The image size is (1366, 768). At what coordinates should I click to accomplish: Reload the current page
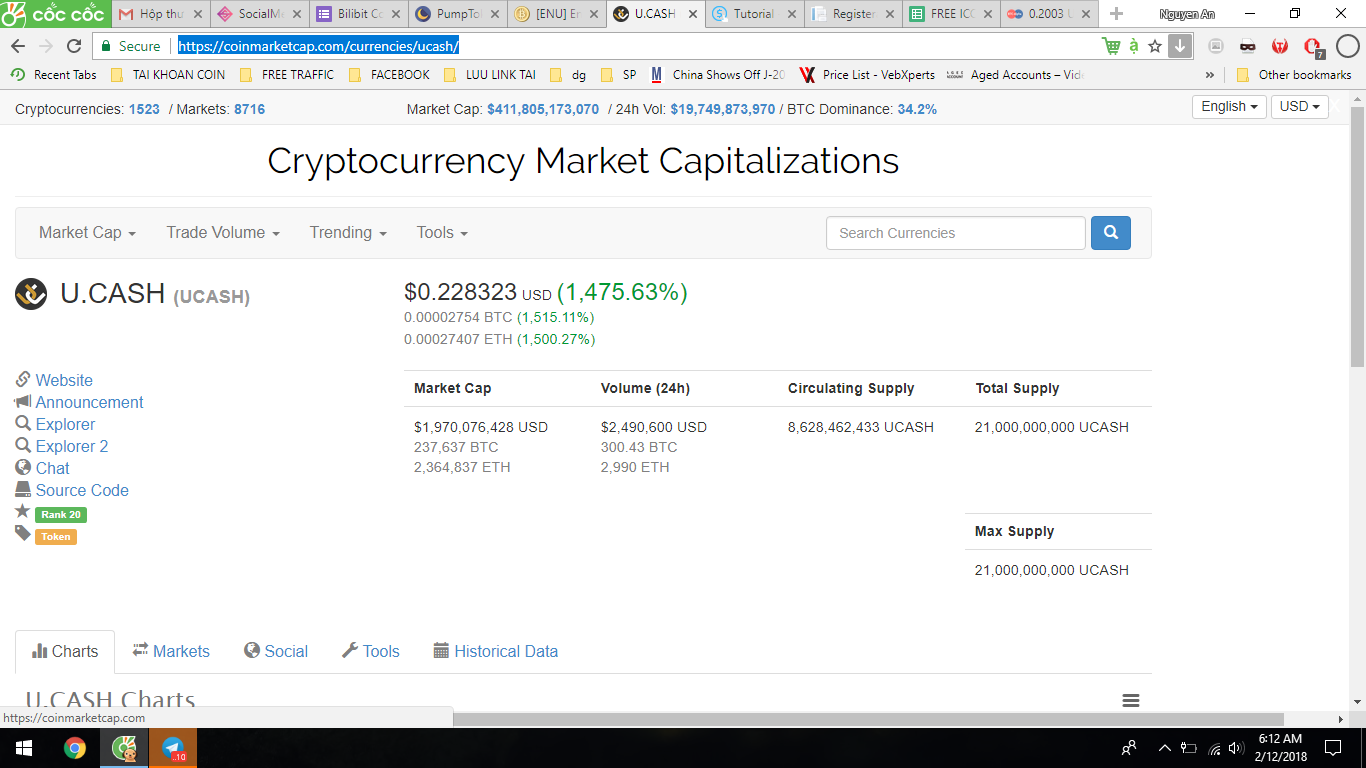point(74,46)
